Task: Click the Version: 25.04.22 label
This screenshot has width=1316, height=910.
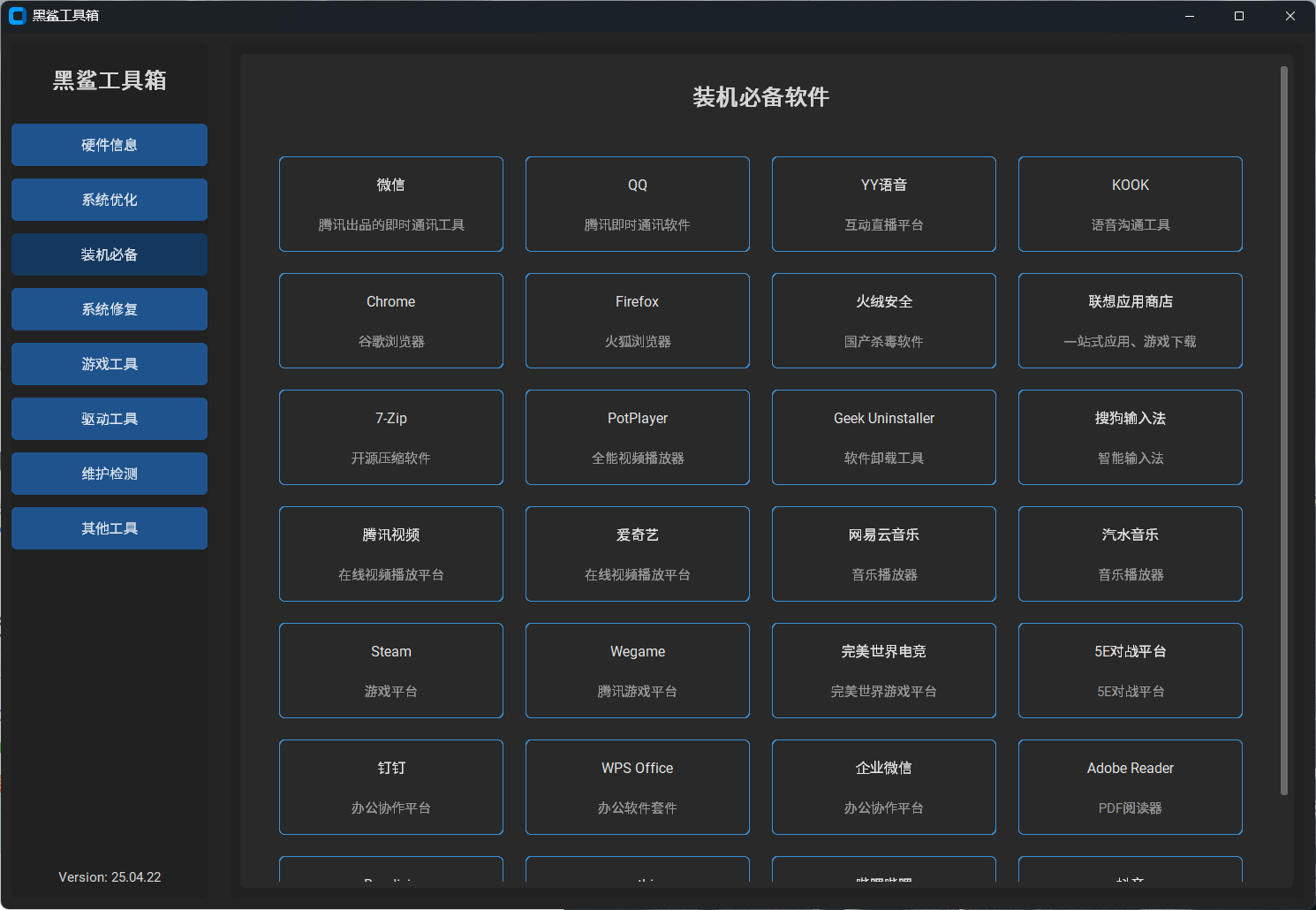Action: (110, 877)
